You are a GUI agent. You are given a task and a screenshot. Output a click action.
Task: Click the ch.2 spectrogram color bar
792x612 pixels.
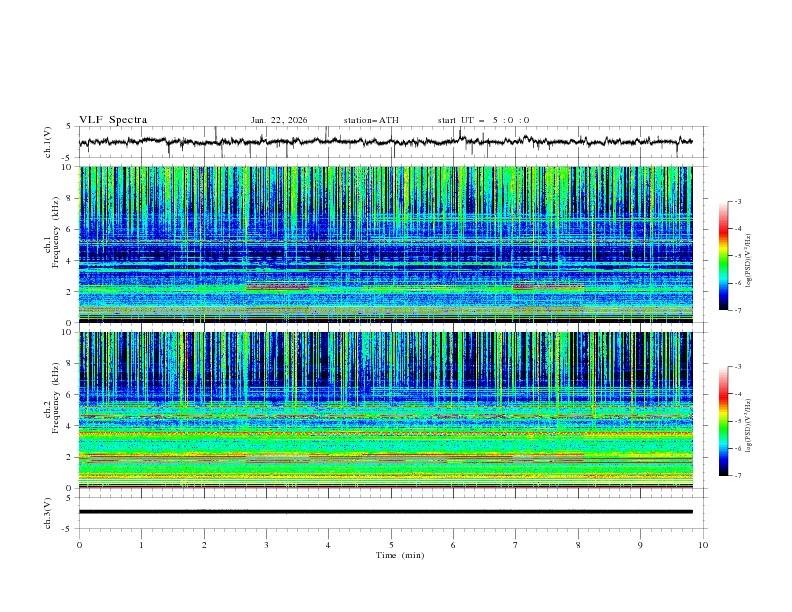coord(723,421)
